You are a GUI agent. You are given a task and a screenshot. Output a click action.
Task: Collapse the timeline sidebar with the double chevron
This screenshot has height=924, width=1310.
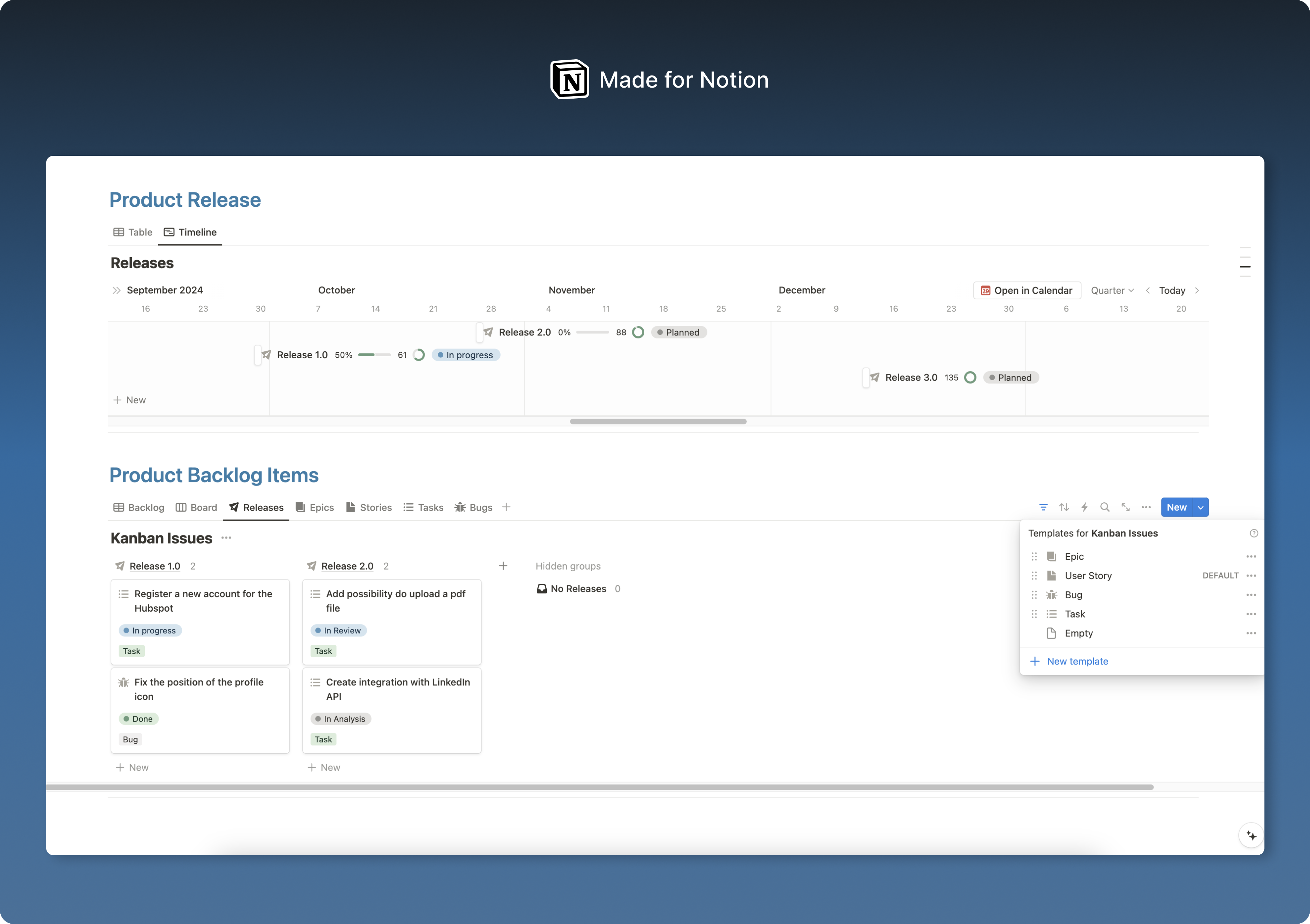click(117, 290)
